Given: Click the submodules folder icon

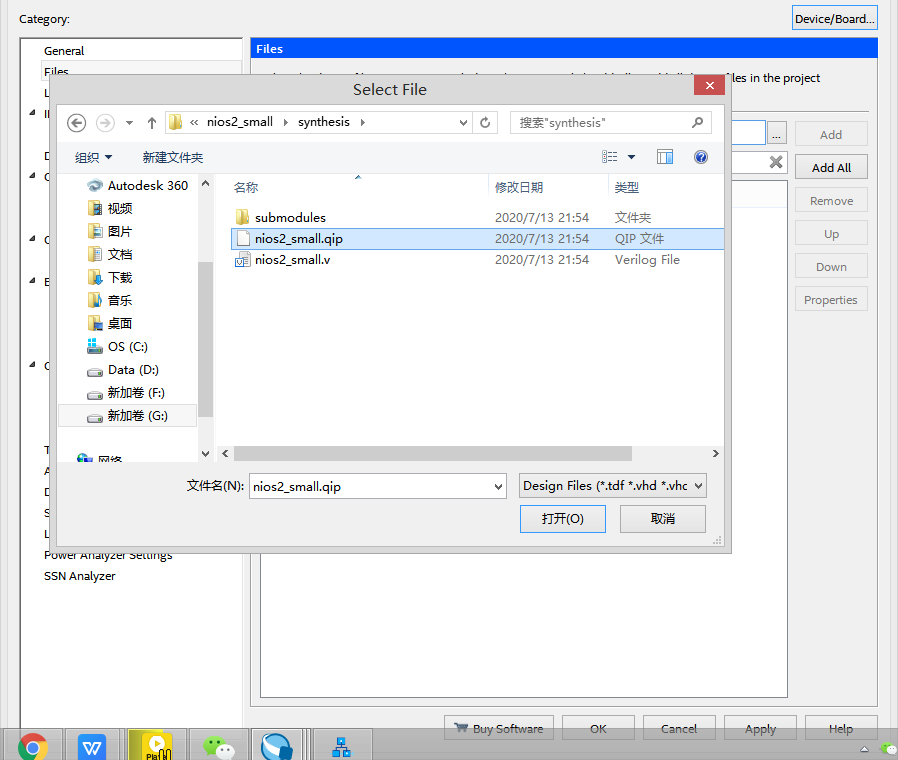Looking at the screenshot, I should (x=242, y=217).
